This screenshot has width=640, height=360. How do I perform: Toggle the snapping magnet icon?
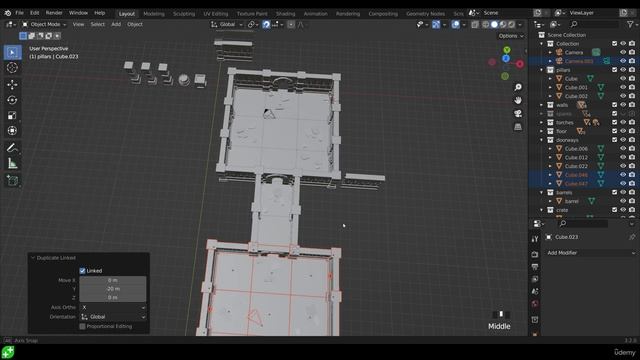[x=266, y=24]
